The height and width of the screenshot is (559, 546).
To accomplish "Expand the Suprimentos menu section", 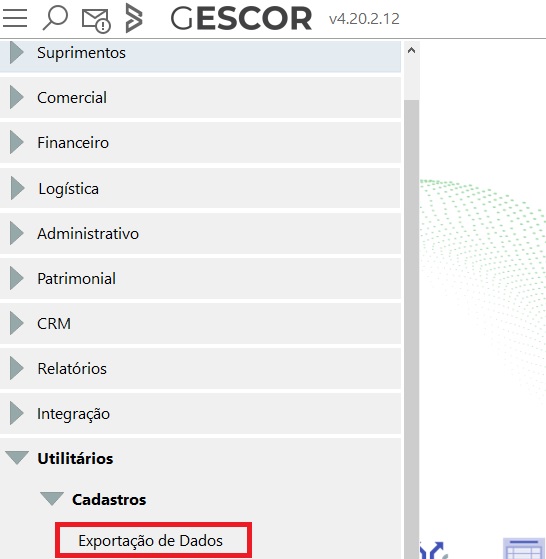I will pyautogui.click(x=200, y=53).
